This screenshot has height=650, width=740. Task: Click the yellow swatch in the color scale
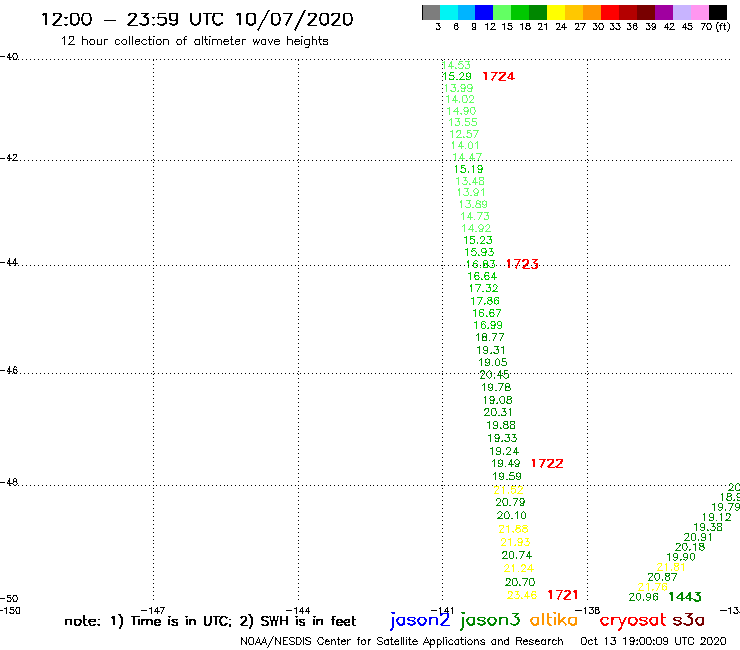[x=556, y=12]
